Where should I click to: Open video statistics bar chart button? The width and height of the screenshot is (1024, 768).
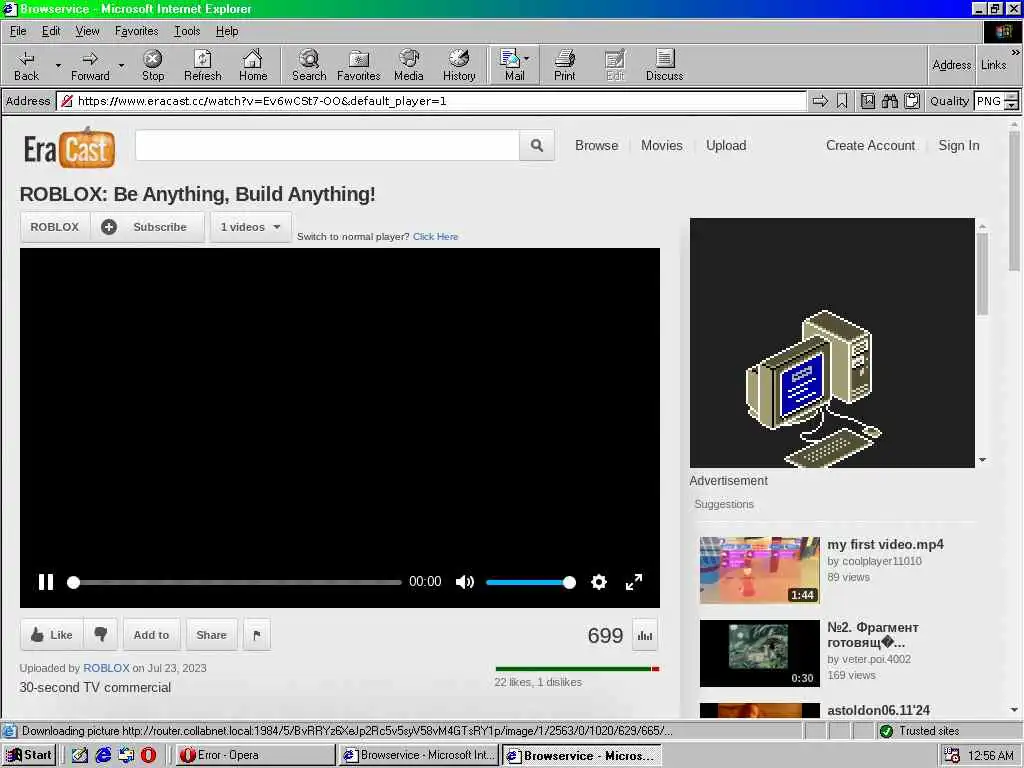645,635
